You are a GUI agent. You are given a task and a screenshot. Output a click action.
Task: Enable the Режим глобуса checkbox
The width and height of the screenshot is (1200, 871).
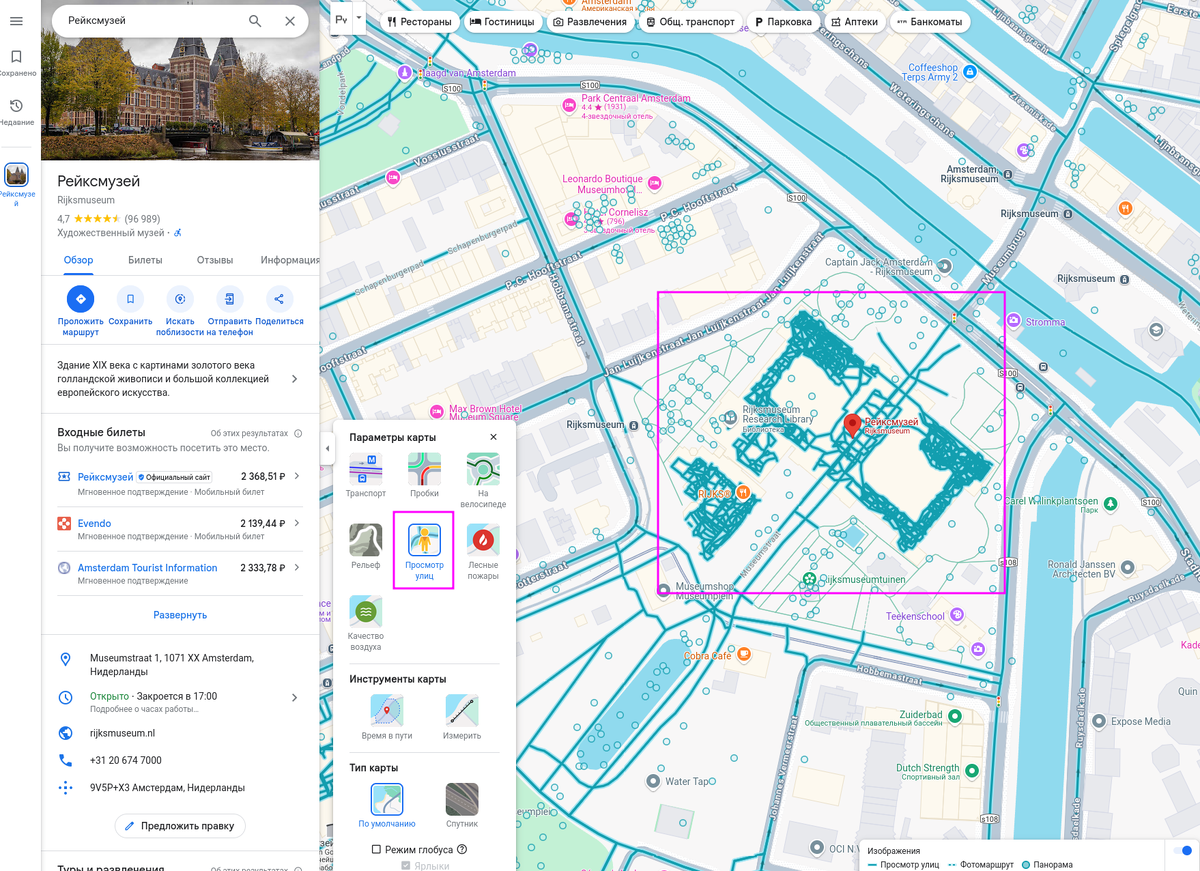[x=376, y=849]
